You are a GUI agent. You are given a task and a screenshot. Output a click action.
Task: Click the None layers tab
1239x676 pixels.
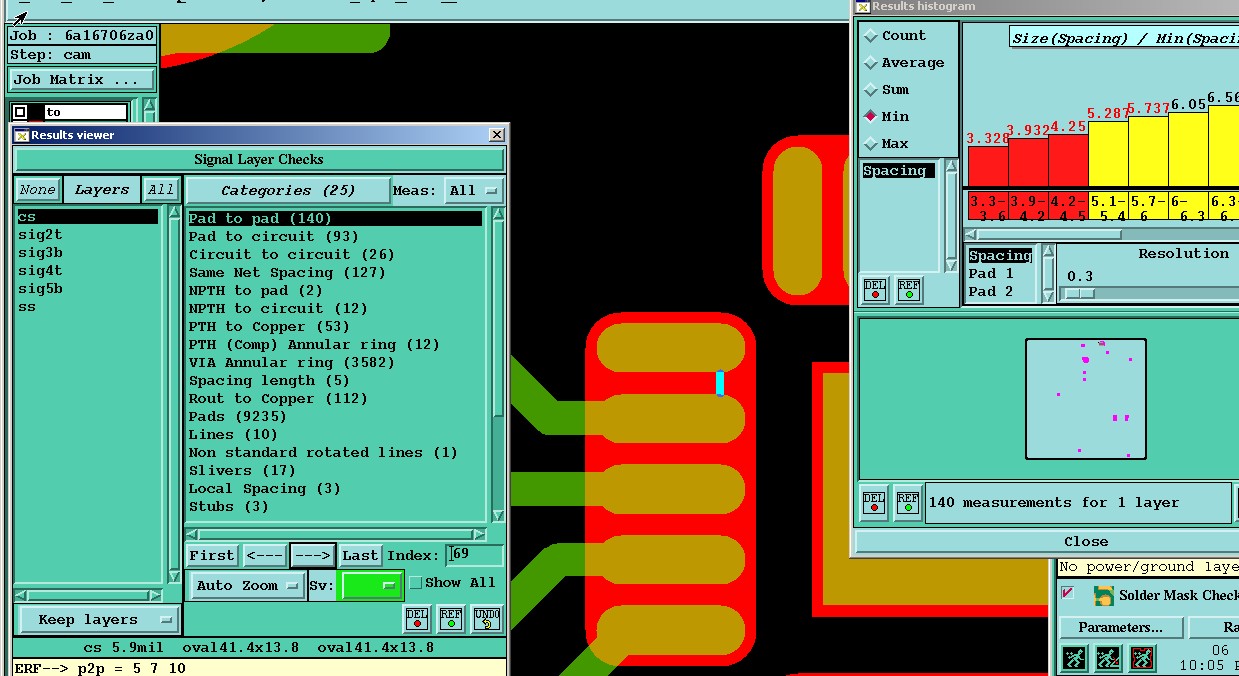coord(38,190)
